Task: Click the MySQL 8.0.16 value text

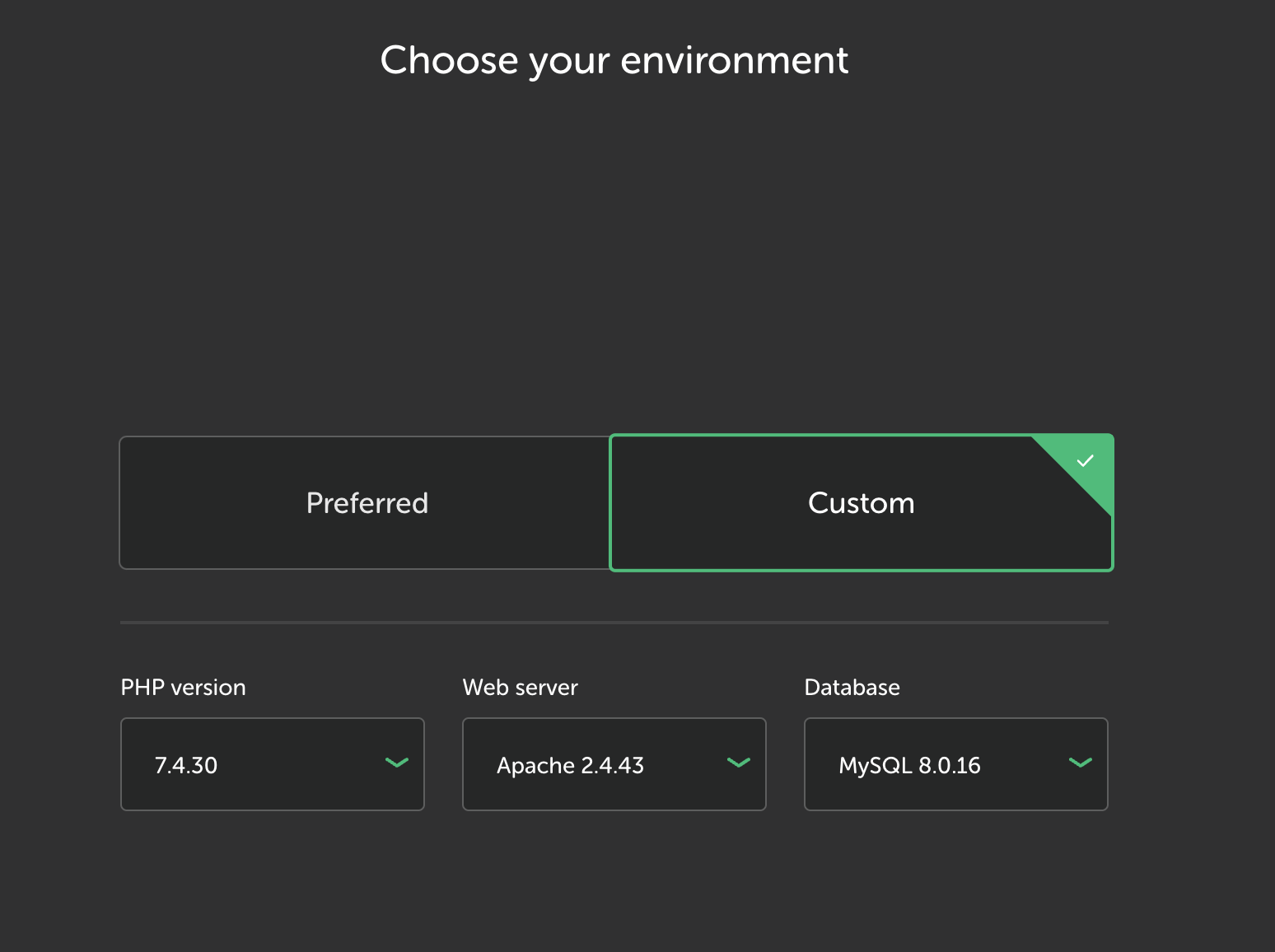Action: coord(909,766)
